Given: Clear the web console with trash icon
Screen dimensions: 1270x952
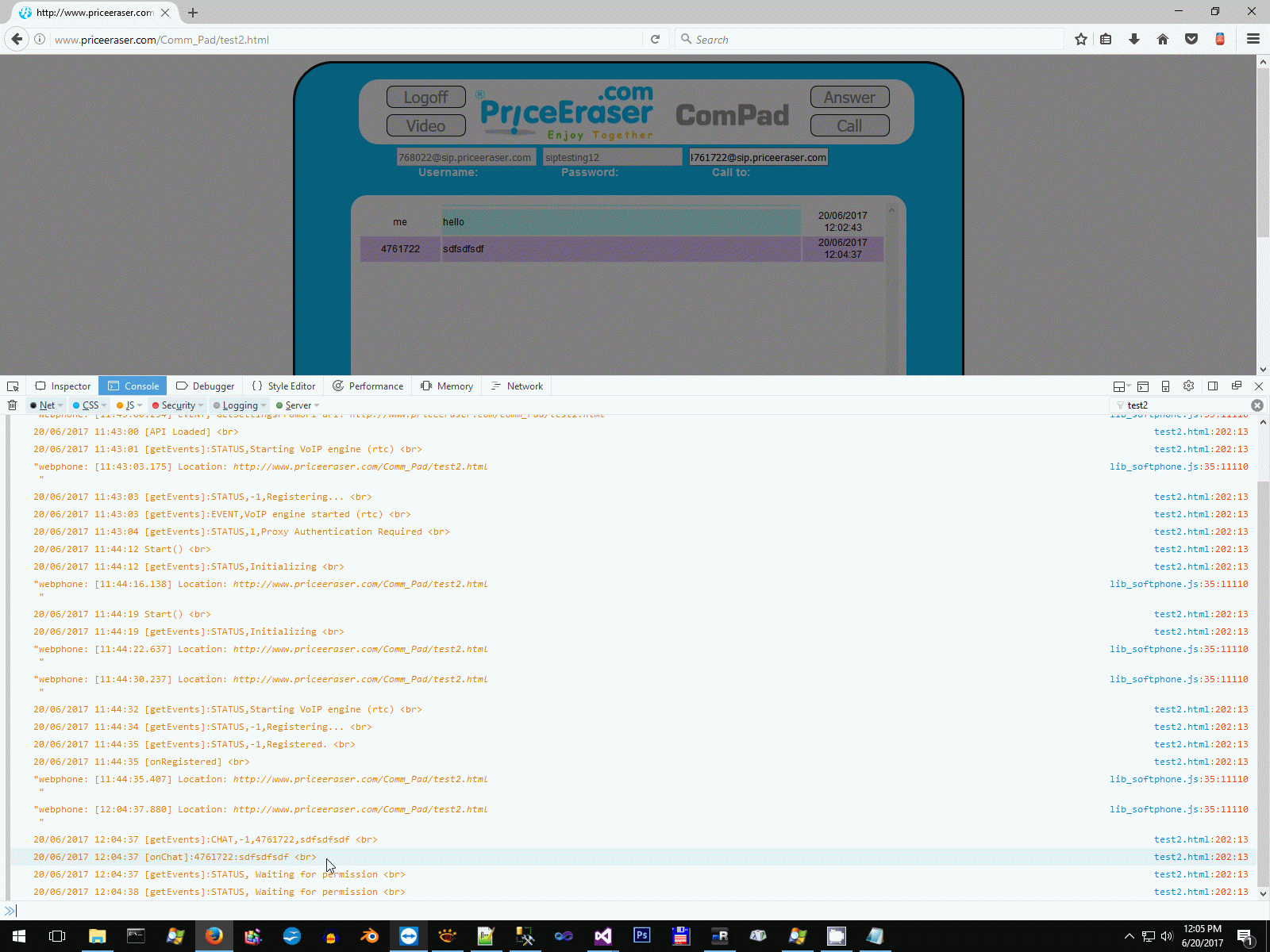Looking at the screenshot, I should click(x=12, y=405).
